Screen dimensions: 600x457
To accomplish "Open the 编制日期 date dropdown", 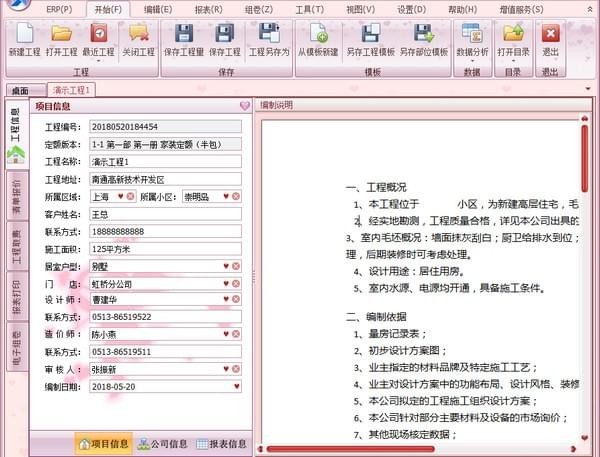I will pyautogui.click(x=236, y=386).
